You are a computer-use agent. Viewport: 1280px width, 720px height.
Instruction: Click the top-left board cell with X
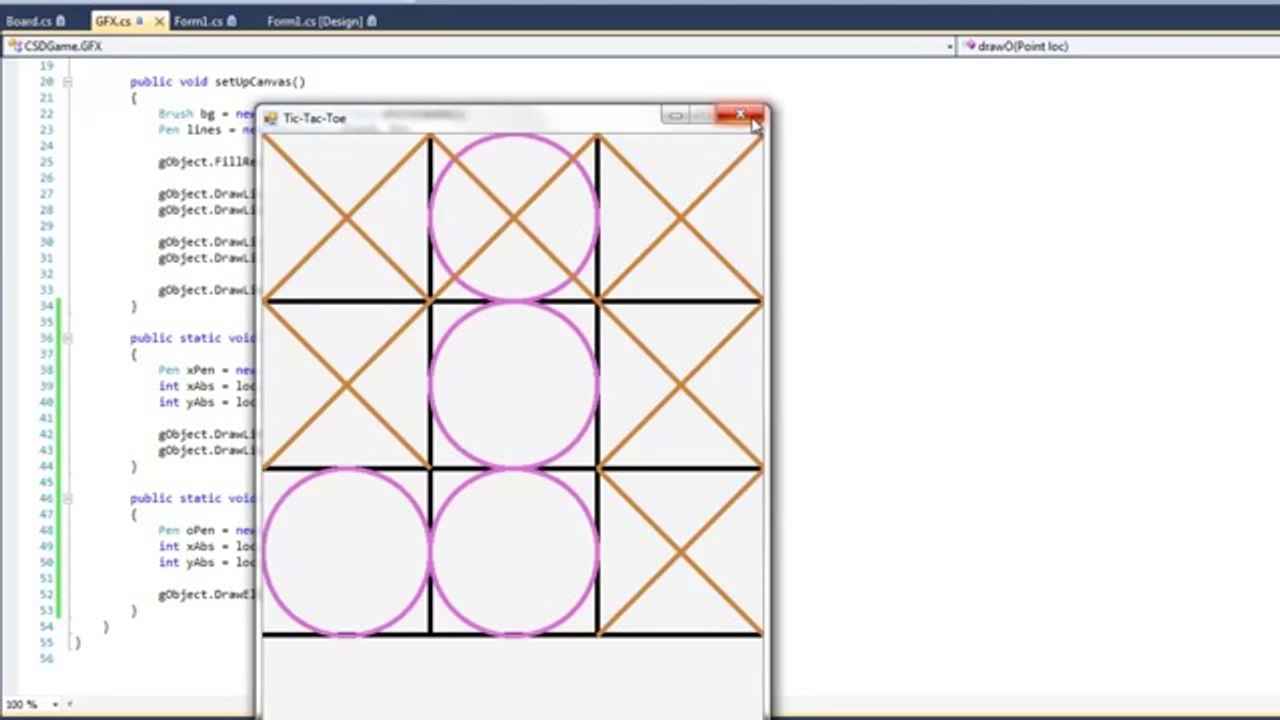click(346, 217)
